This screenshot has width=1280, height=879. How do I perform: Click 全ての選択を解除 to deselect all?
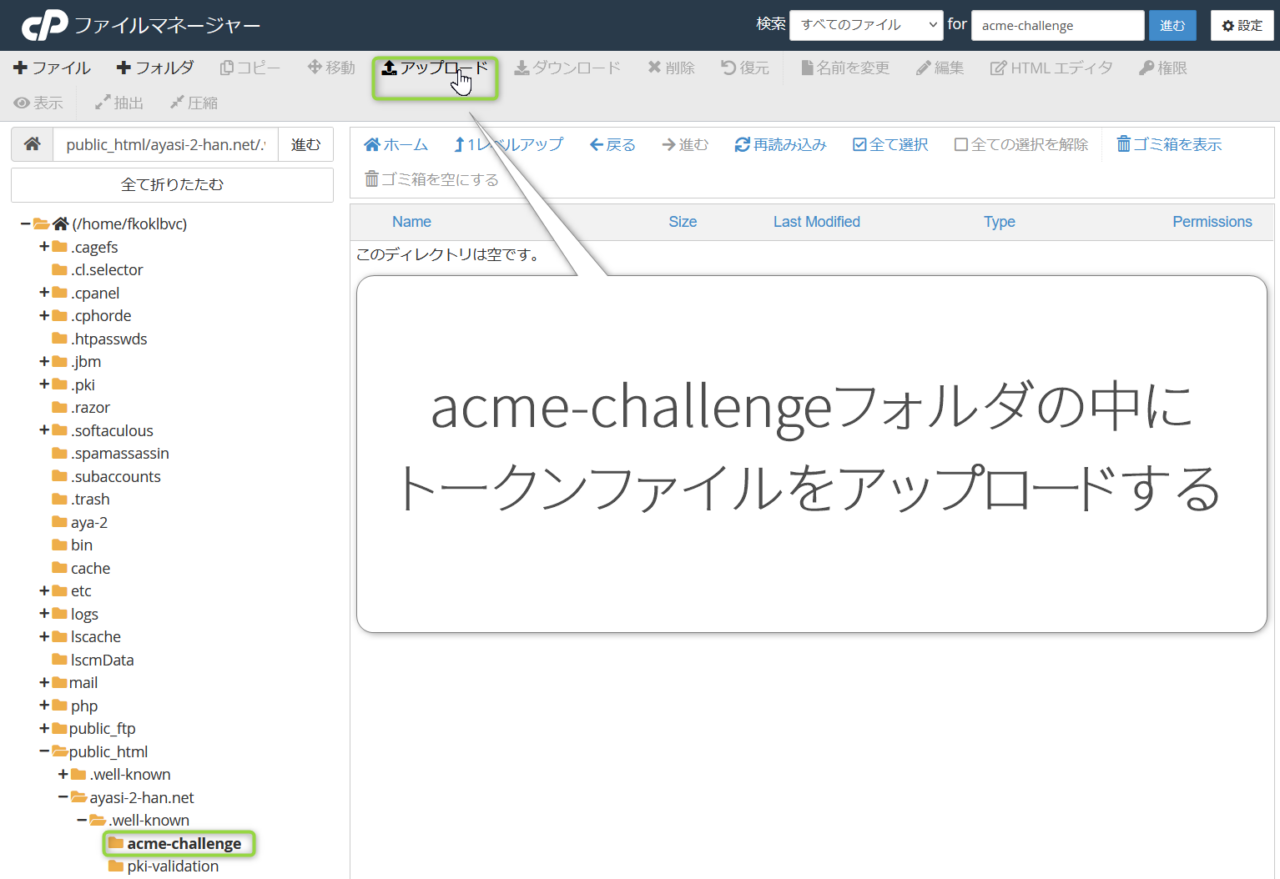[1021, 144]
